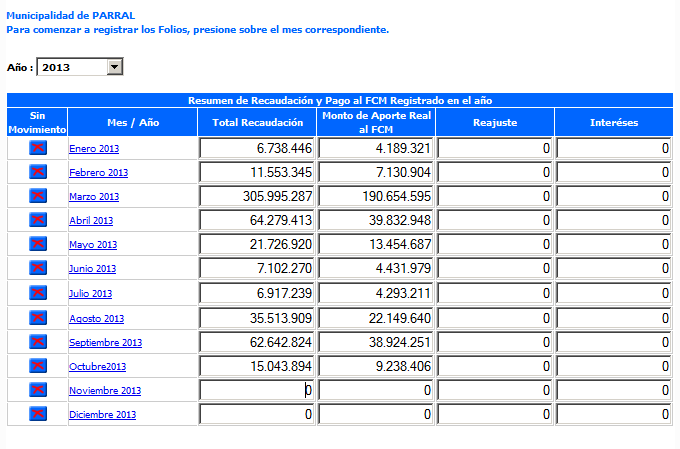680x449 pixels.
Task: Click Diciembre 2013 Total Recaudación field
Action: click(258, 414)
